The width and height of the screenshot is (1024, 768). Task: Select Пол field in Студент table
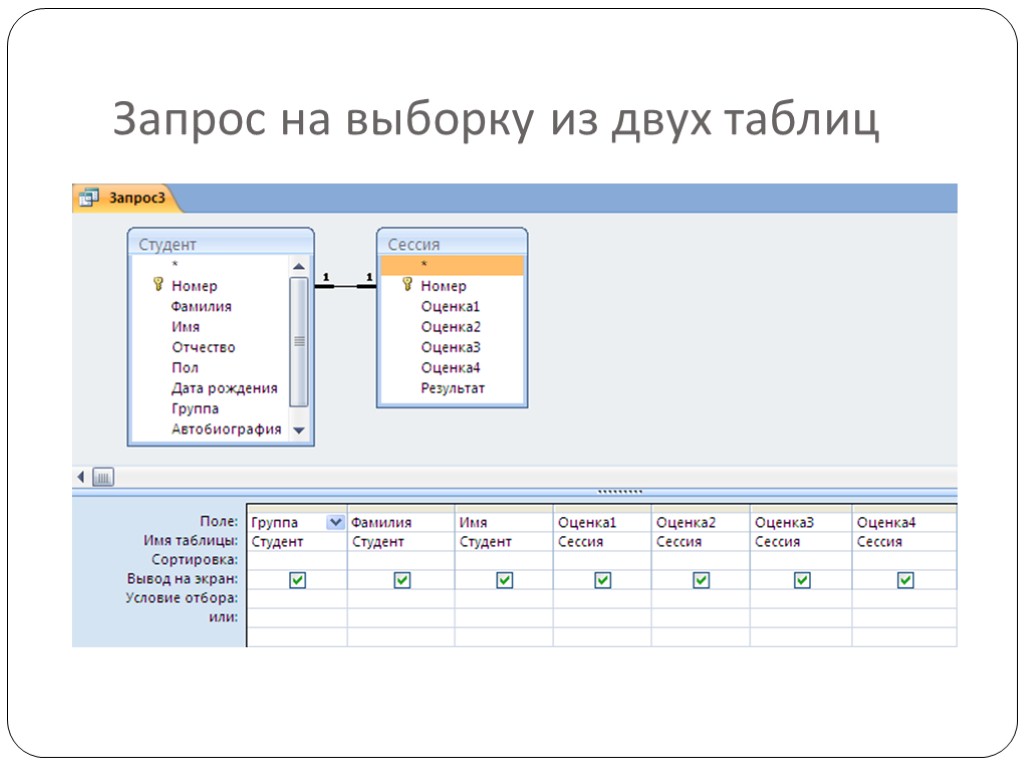point(184,368)
